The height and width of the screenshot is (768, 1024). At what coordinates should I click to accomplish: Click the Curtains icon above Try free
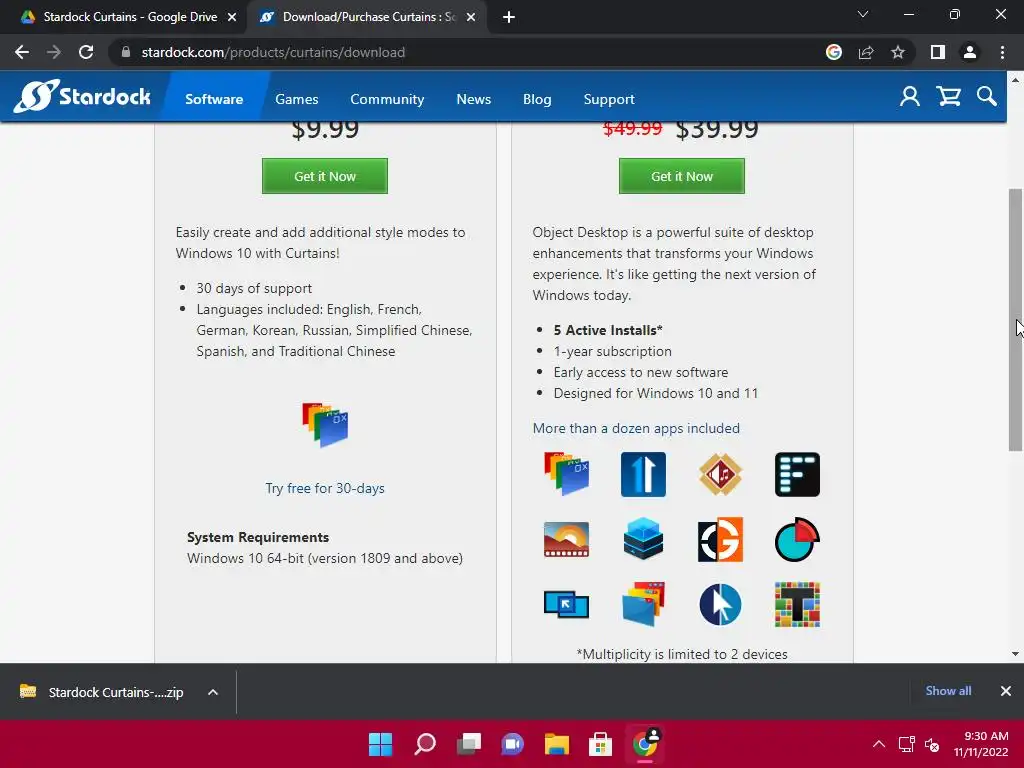click(325, 424)
